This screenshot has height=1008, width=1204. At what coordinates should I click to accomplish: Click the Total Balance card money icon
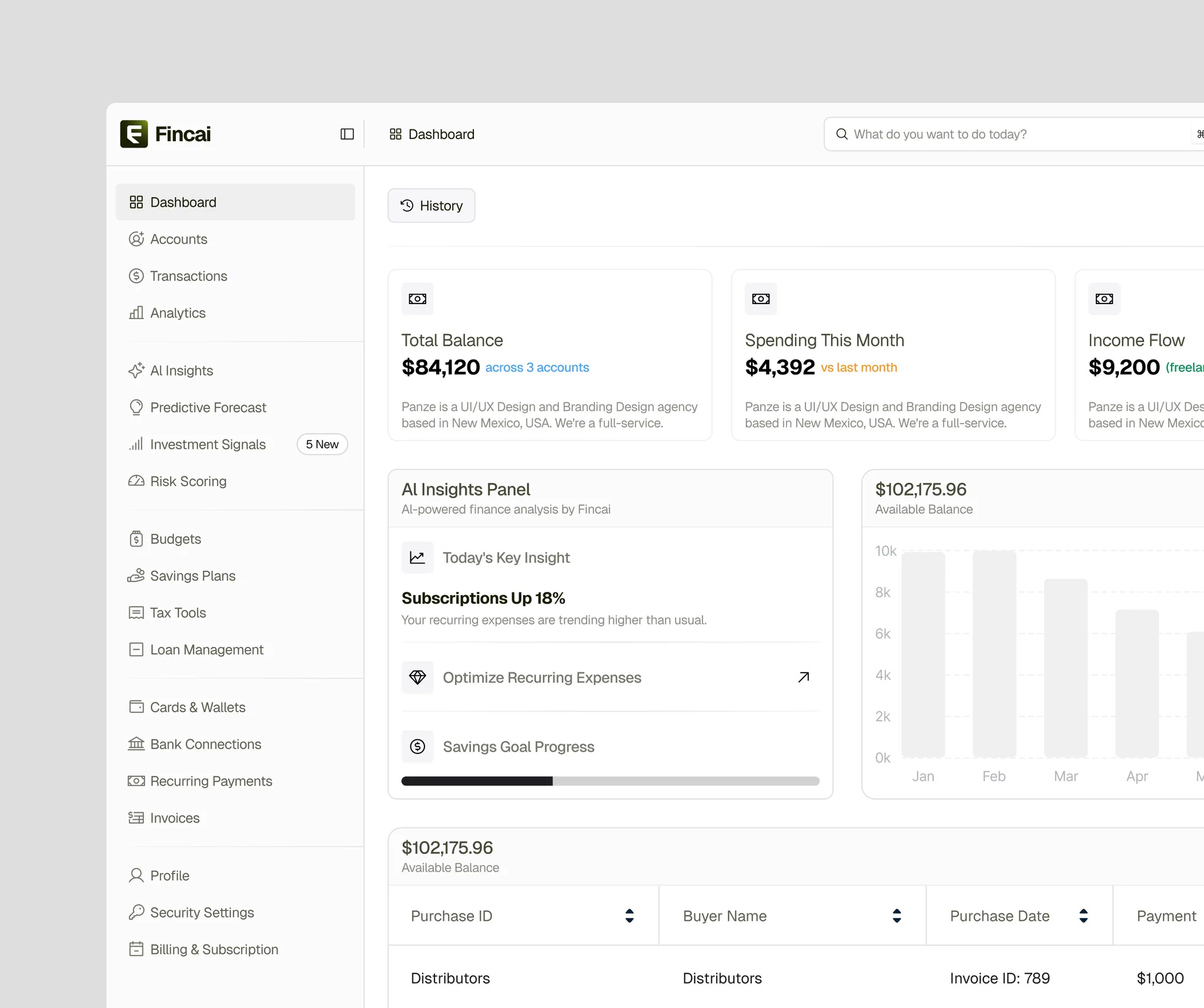[417, 299]
